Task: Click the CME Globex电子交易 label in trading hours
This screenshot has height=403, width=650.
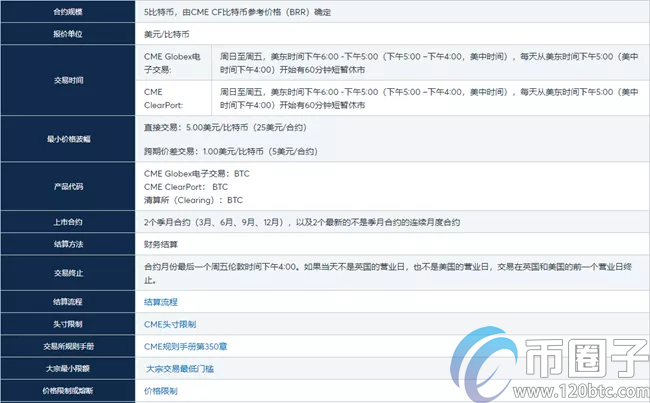Action: point(177,63)
